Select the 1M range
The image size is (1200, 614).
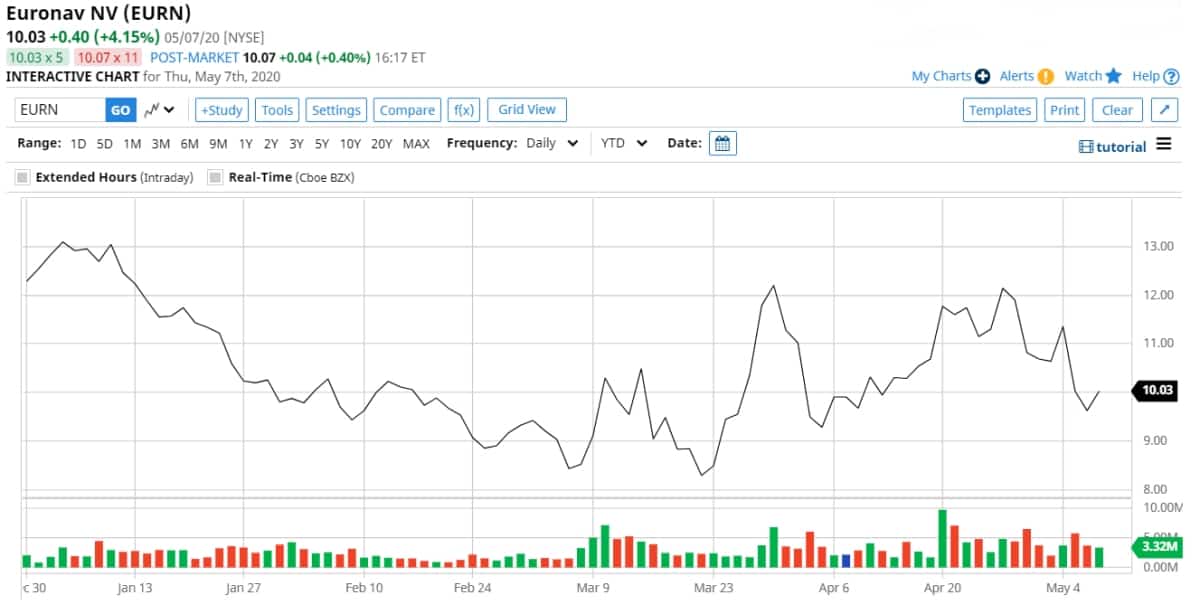132,144
